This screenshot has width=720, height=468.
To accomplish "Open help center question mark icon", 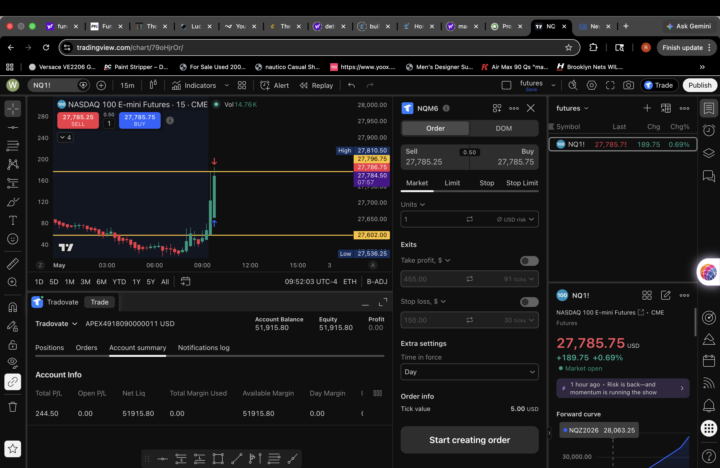I will [x=709, y=456].
